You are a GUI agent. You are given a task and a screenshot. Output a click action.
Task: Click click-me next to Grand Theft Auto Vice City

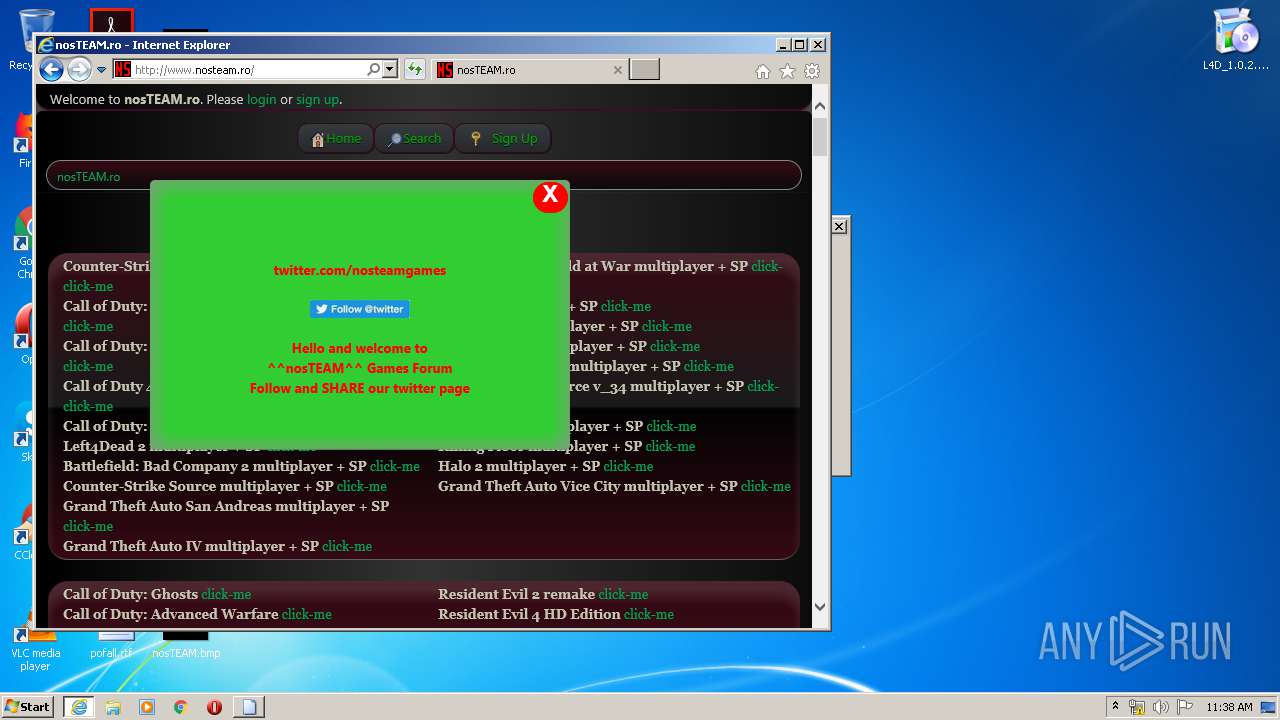tap(766, 486)
